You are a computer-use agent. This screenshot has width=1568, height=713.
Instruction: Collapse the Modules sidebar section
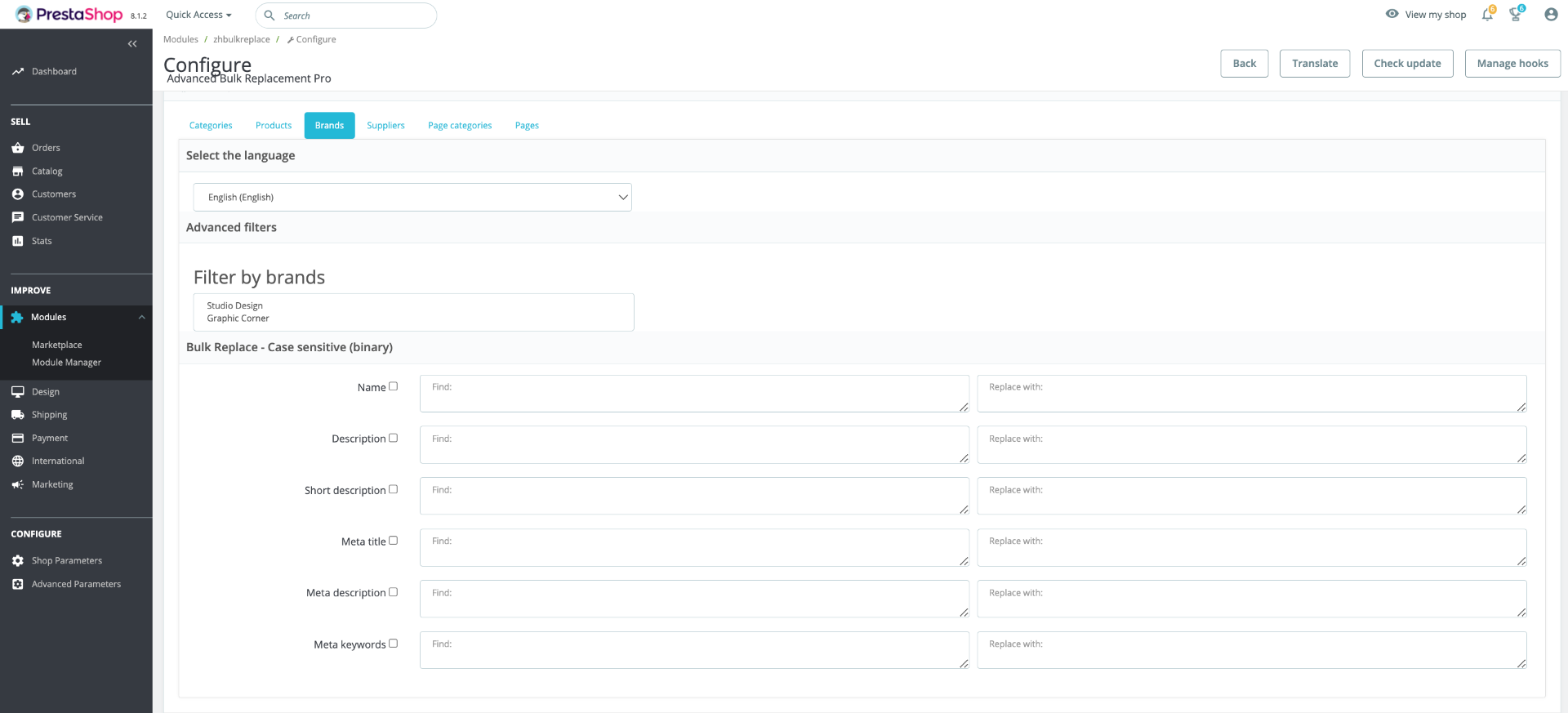pyautogui.click(x=141, y=317)
